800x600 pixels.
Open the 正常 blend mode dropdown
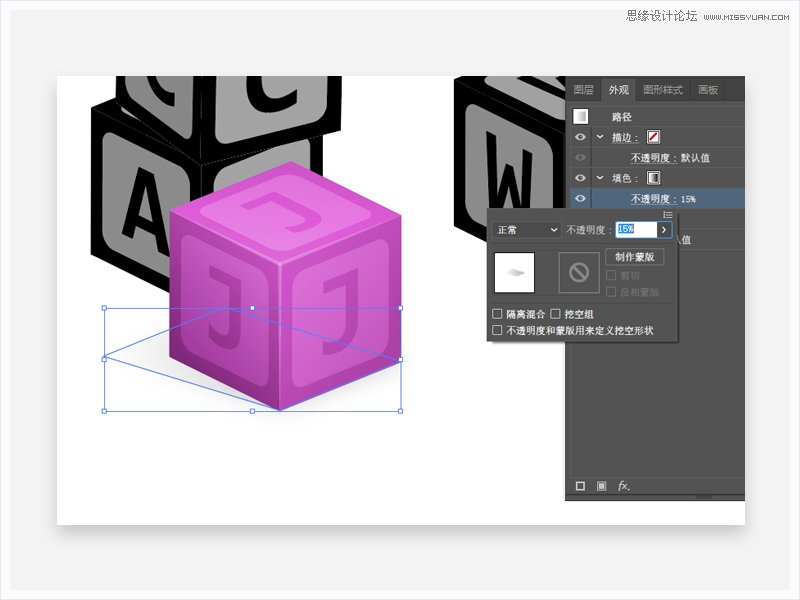[527, 230]
